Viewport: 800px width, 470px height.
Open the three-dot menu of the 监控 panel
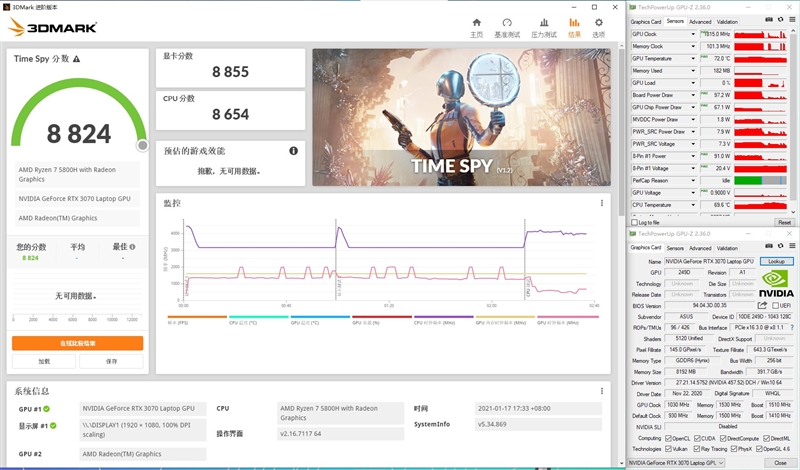tap(602, 203)
